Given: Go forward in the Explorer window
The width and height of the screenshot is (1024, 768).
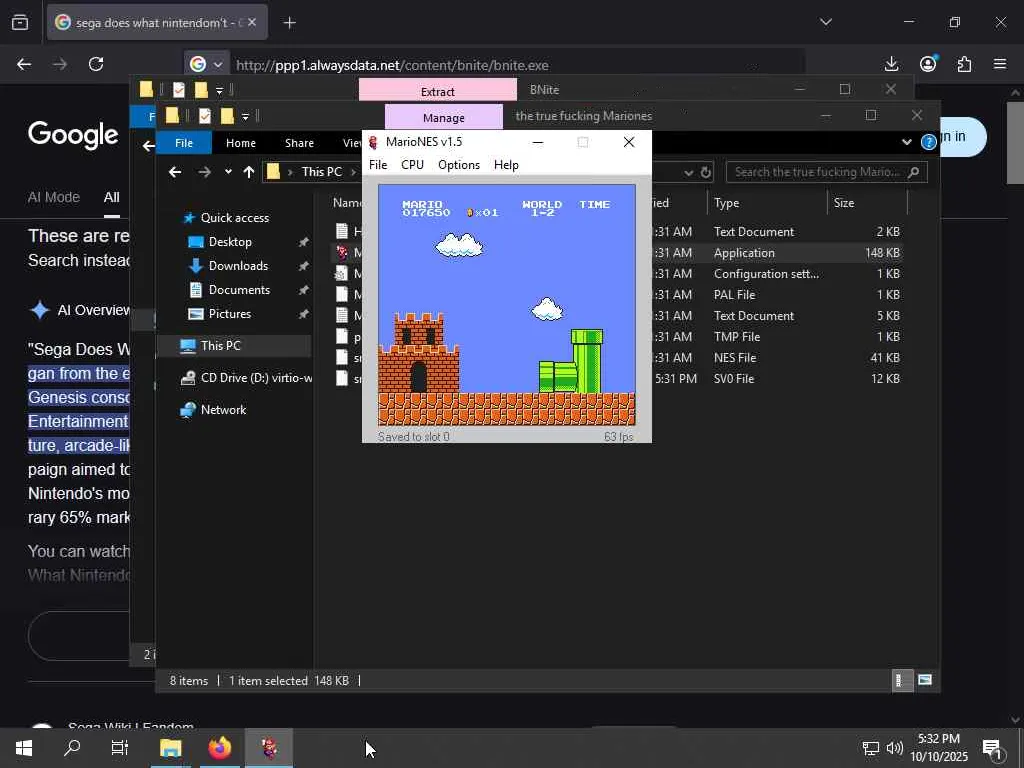Looking at the screenshot, I should click(x=204, y=172).
